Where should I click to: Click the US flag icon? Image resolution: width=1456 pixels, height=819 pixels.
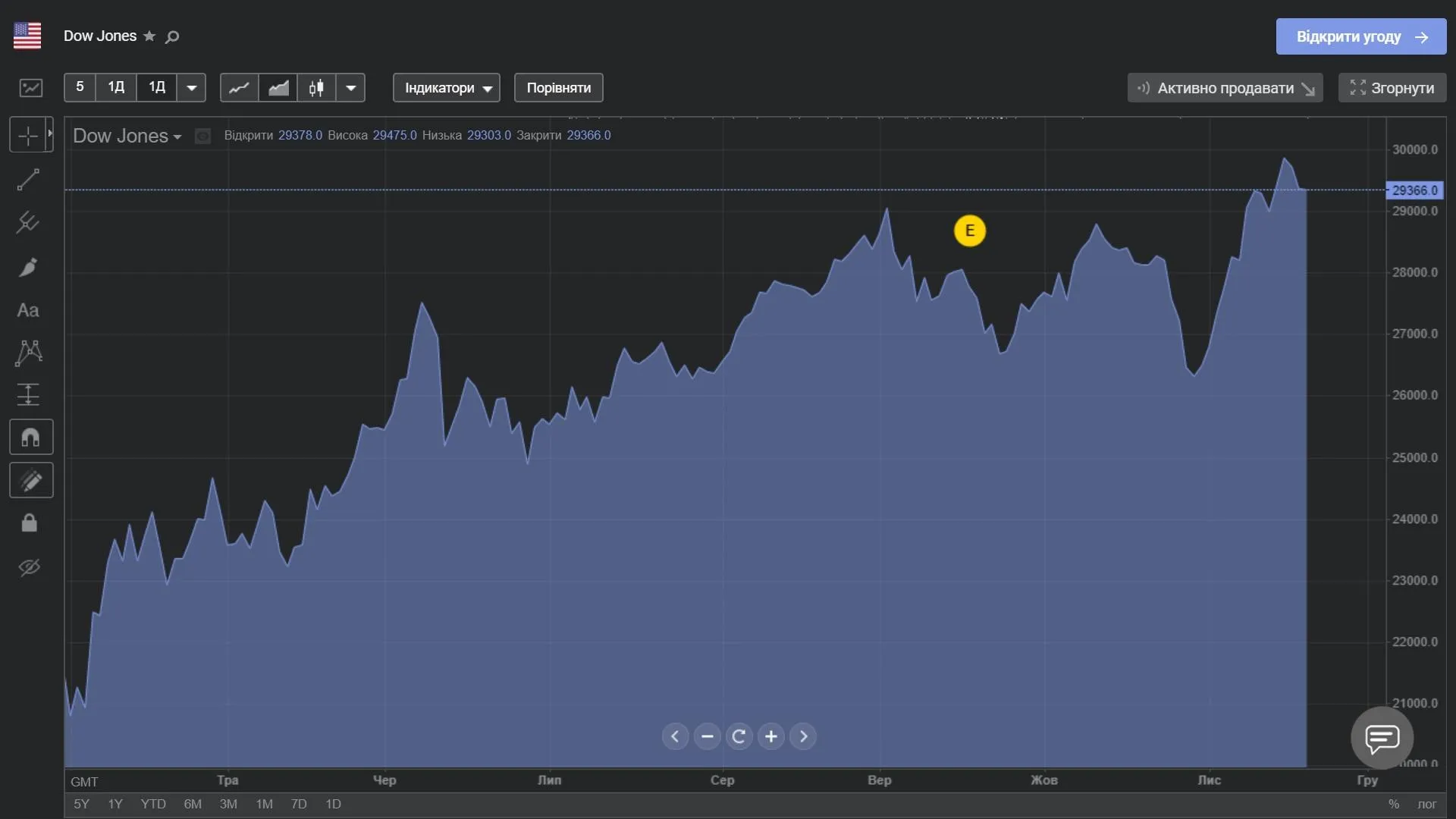tap(27, 36)
